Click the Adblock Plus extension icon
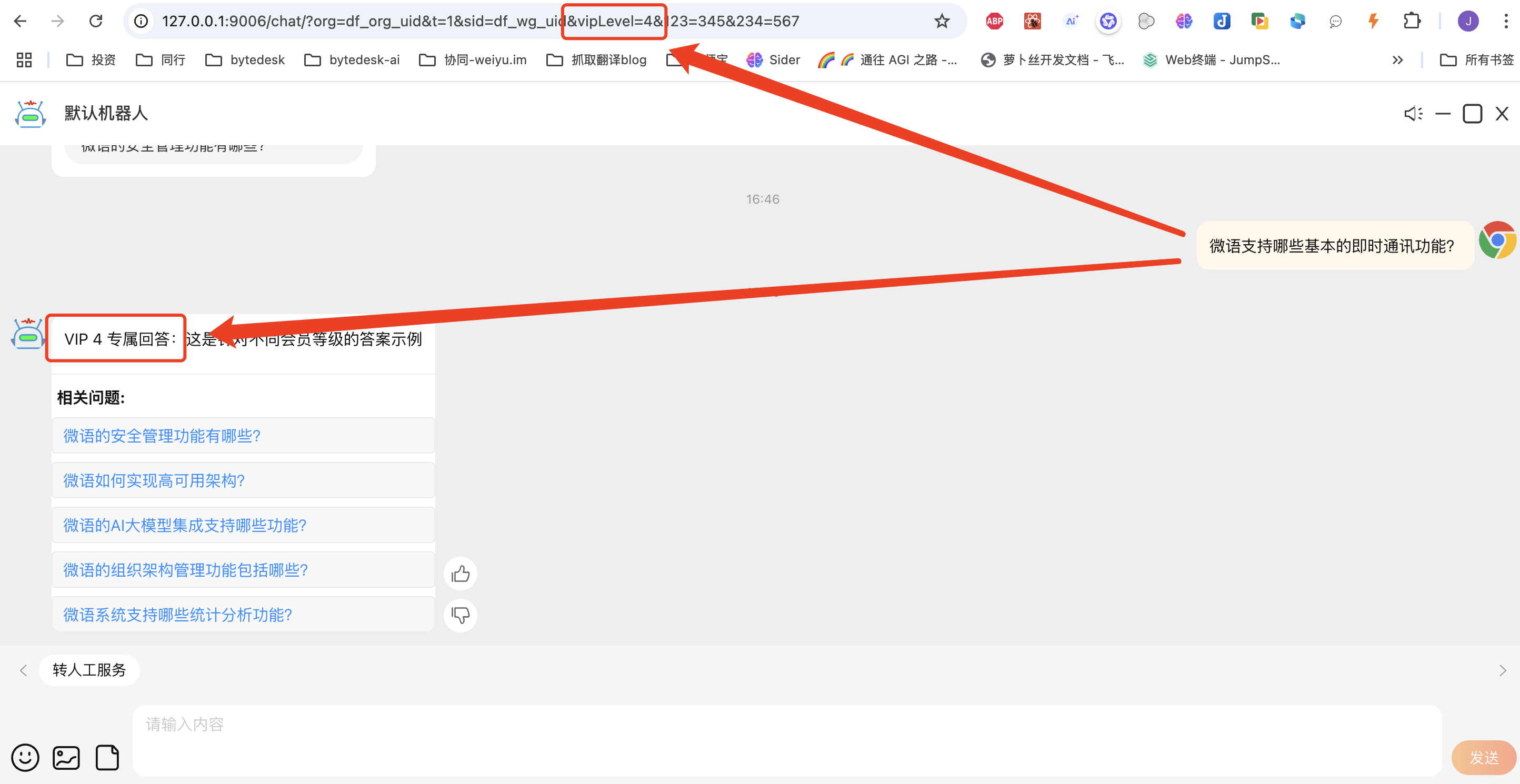This screenshot has width=1520, height=784. point(994,21)
